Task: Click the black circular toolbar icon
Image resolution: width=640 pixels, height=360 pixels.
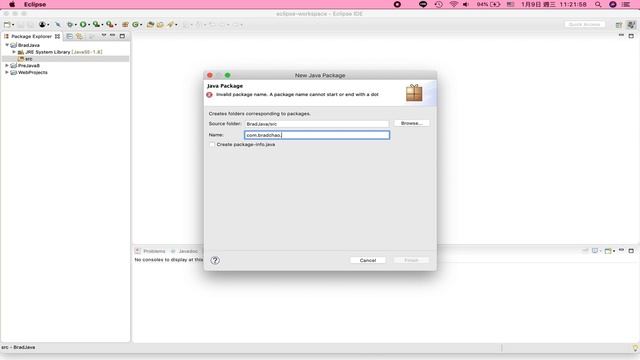Action: 42,24
